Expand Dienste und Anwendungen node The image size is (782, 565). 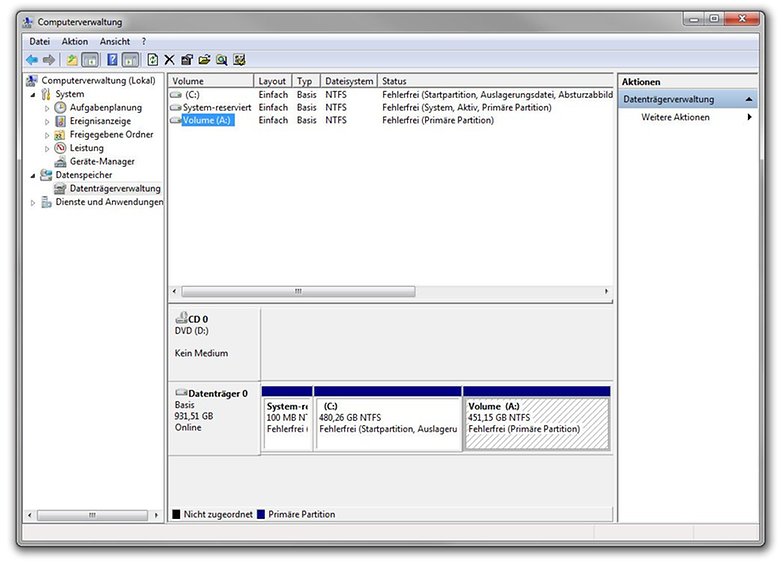[x=33, y=202]
